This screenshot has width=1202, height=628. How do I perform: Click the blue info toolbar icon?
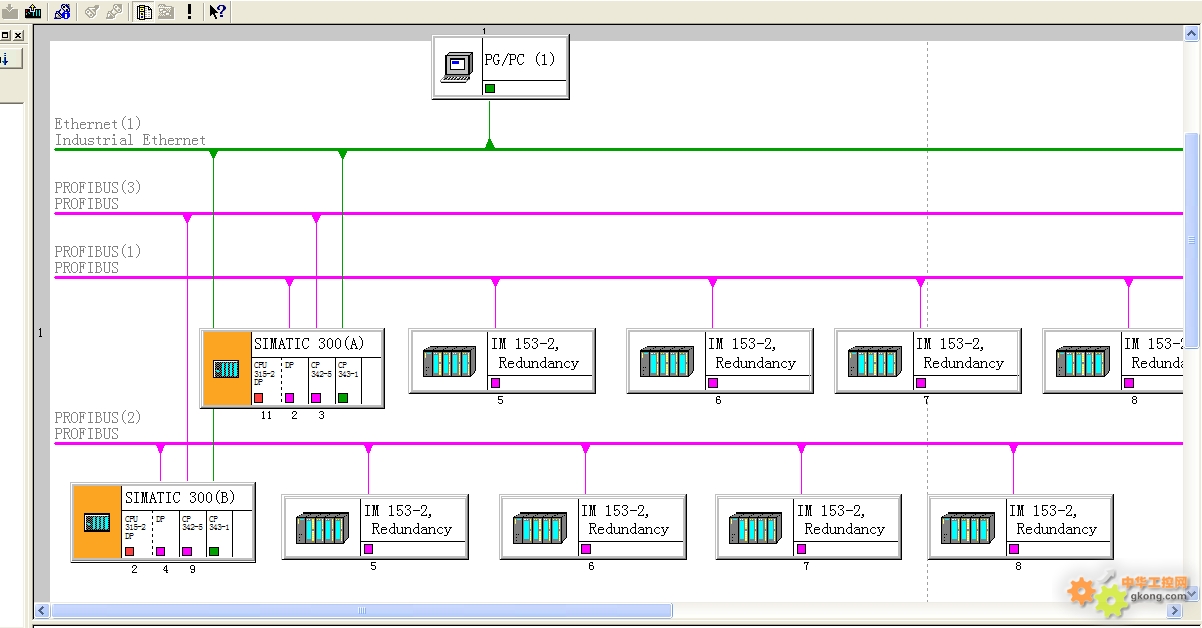(x=62, y=12)
